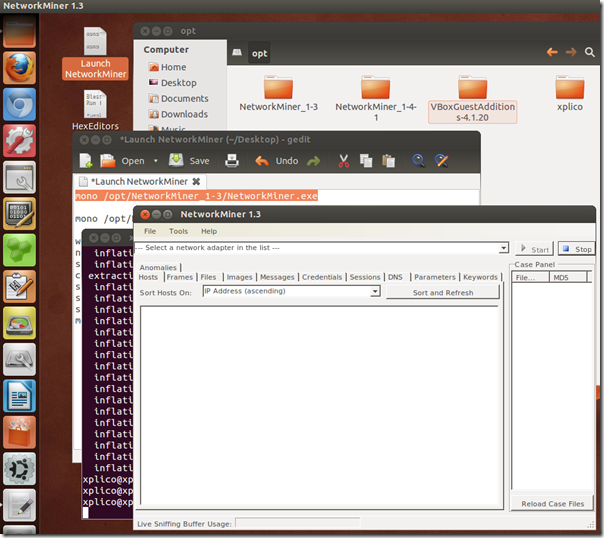Switch to the Frames tab
The height and width of the screenshot is (538, 604).
tap(180, 277)
